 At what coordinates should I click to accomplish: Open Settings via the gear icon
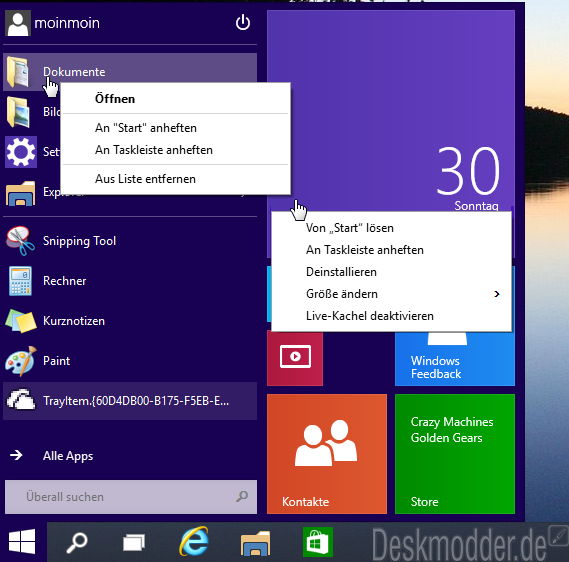(x=21, y=152)
